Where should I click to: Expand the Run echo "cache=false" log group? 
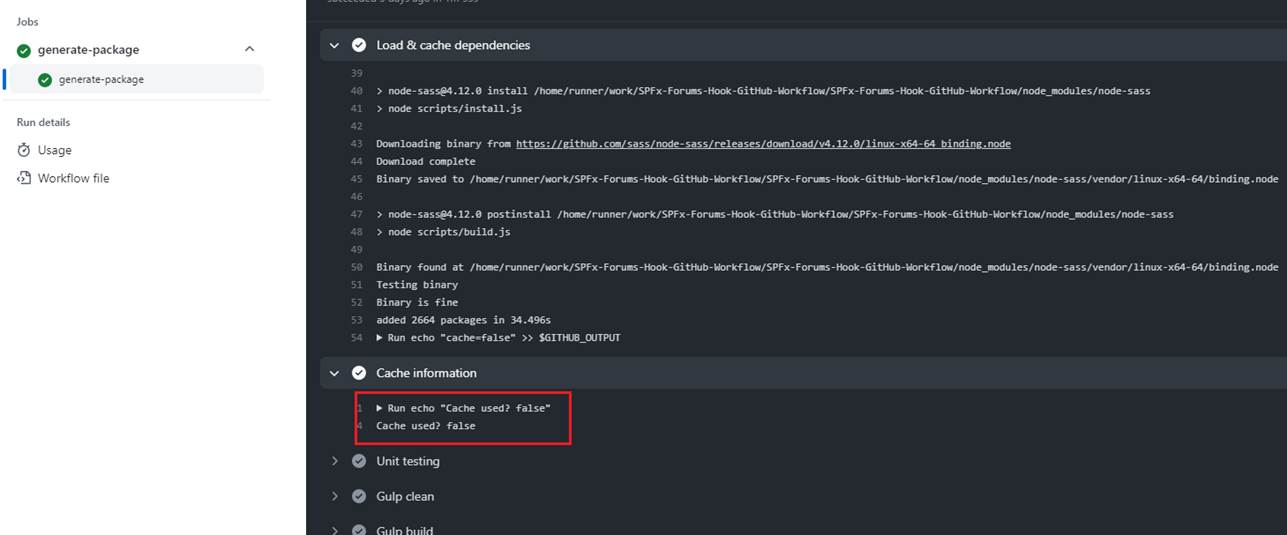[x=380, y=338]
